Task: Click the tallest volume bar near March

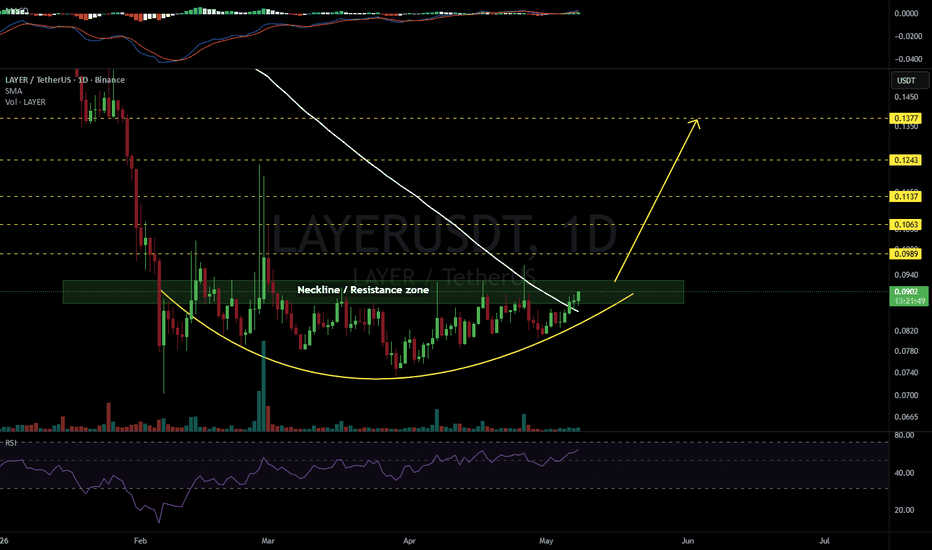Action: point(263,386)
